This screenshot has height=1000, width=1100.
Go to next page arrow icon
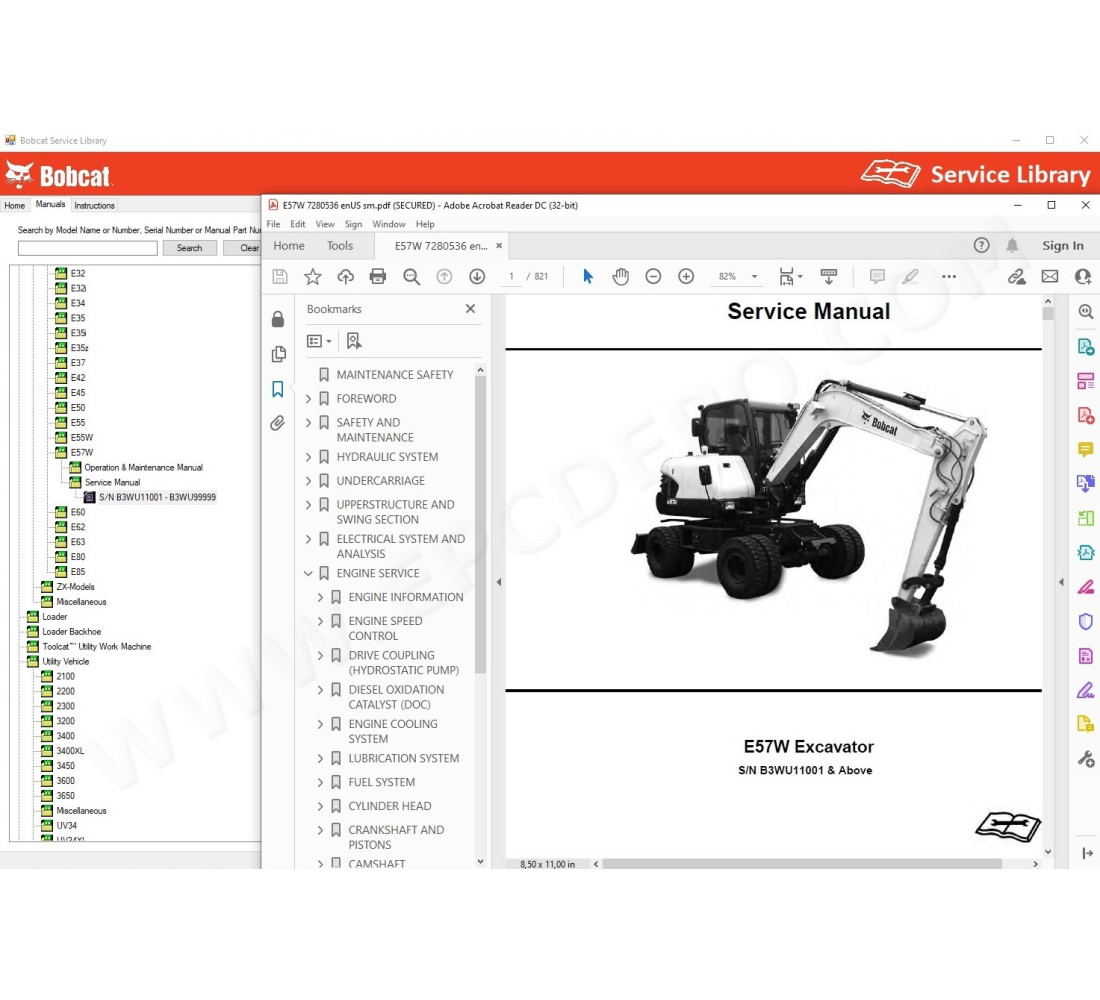pos(477,276)
